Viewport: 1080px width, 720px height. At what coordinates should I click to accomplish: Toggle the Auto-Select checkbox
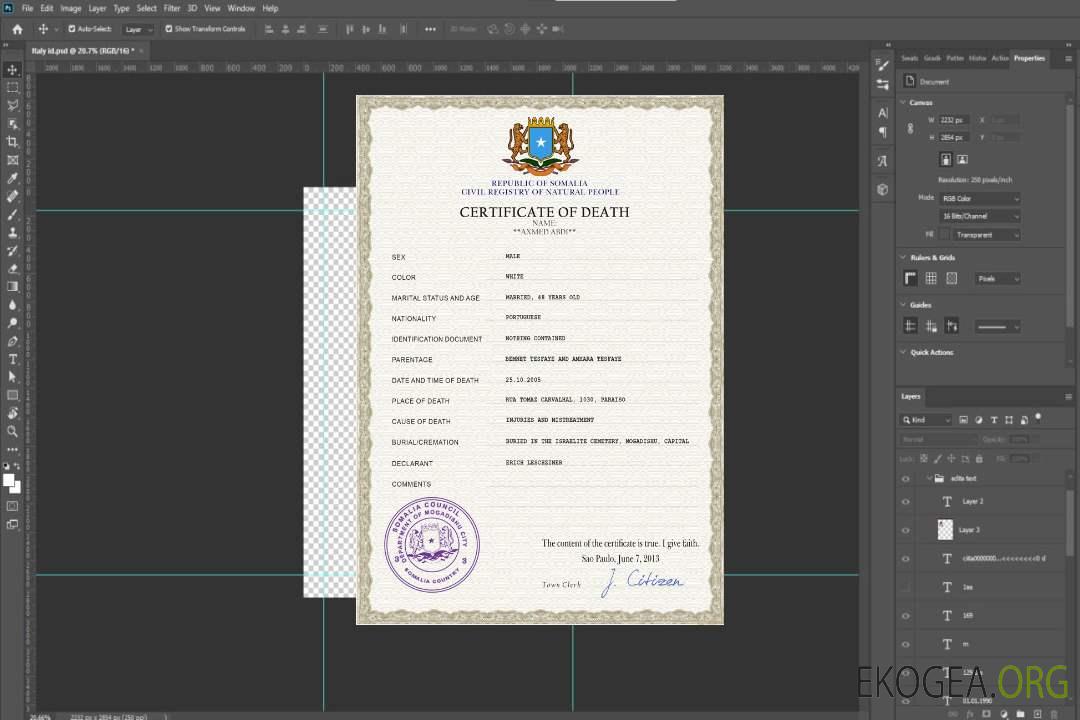(x=72, y=29)
